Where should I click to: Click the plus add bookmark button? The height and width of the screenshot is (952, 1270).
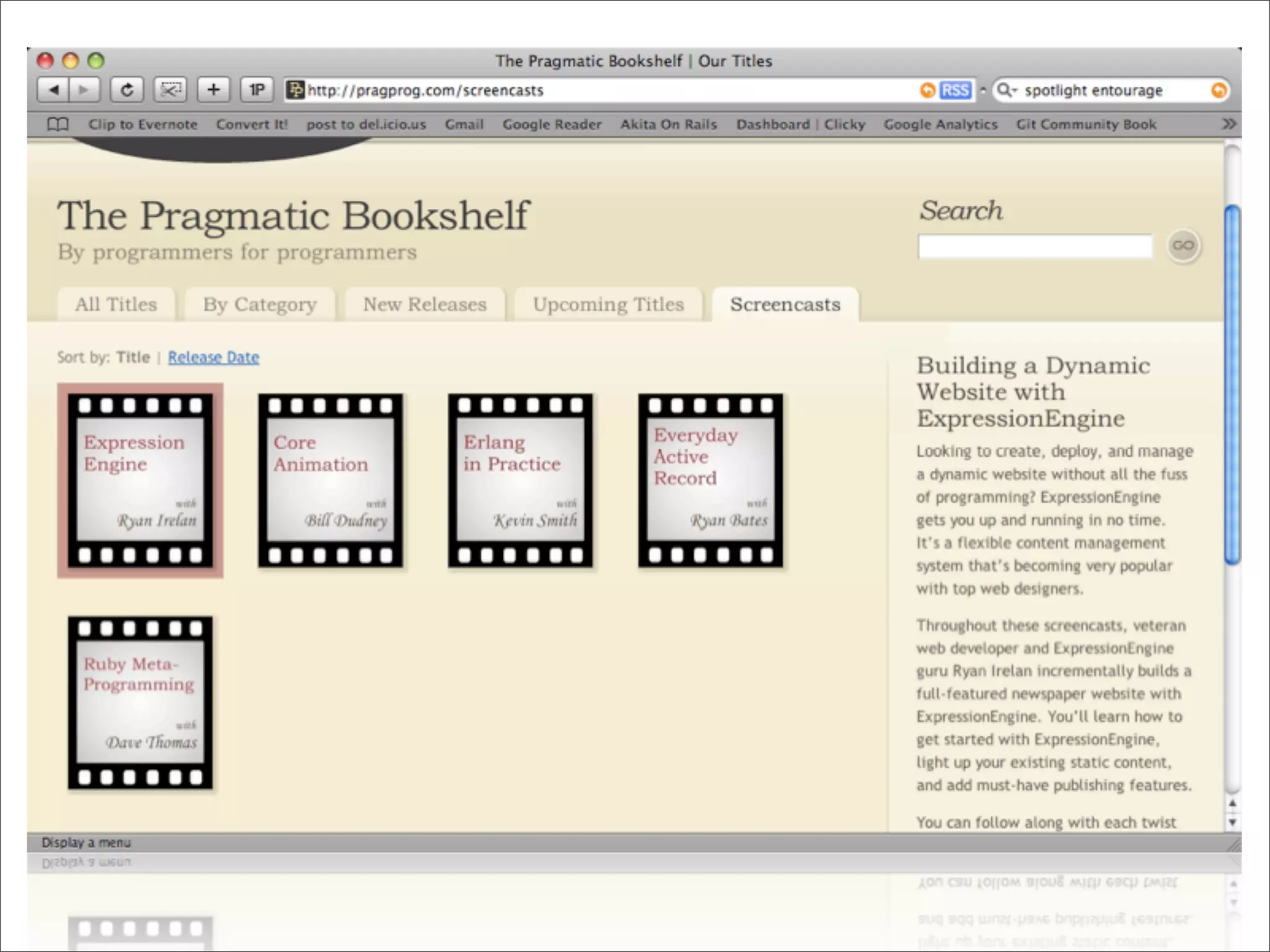tap(213, 90)
